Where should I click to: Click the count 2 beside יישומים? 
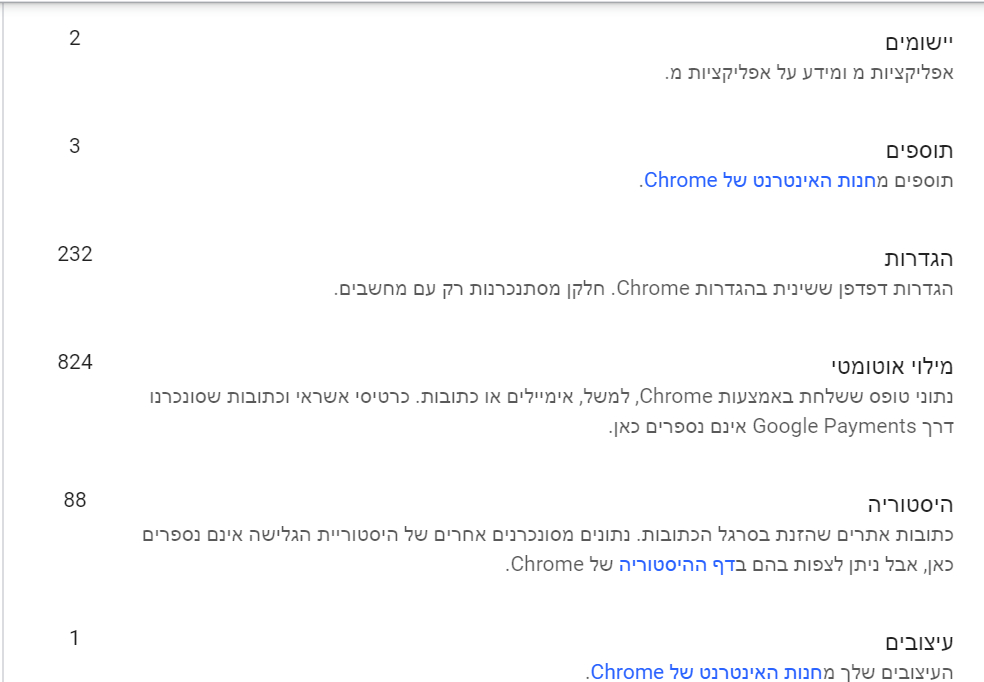pyautogui.click(x=75, y=39)
